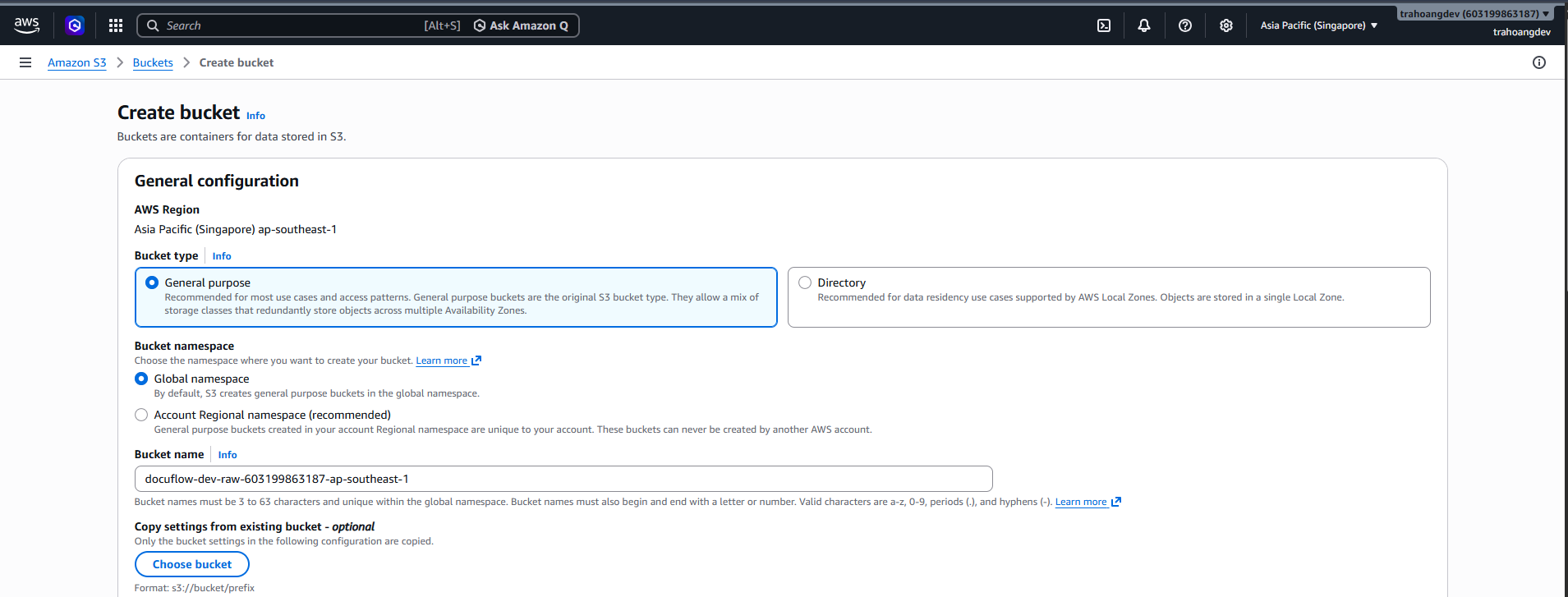Open the support help question mark icon

click(x=1185, y=25)
